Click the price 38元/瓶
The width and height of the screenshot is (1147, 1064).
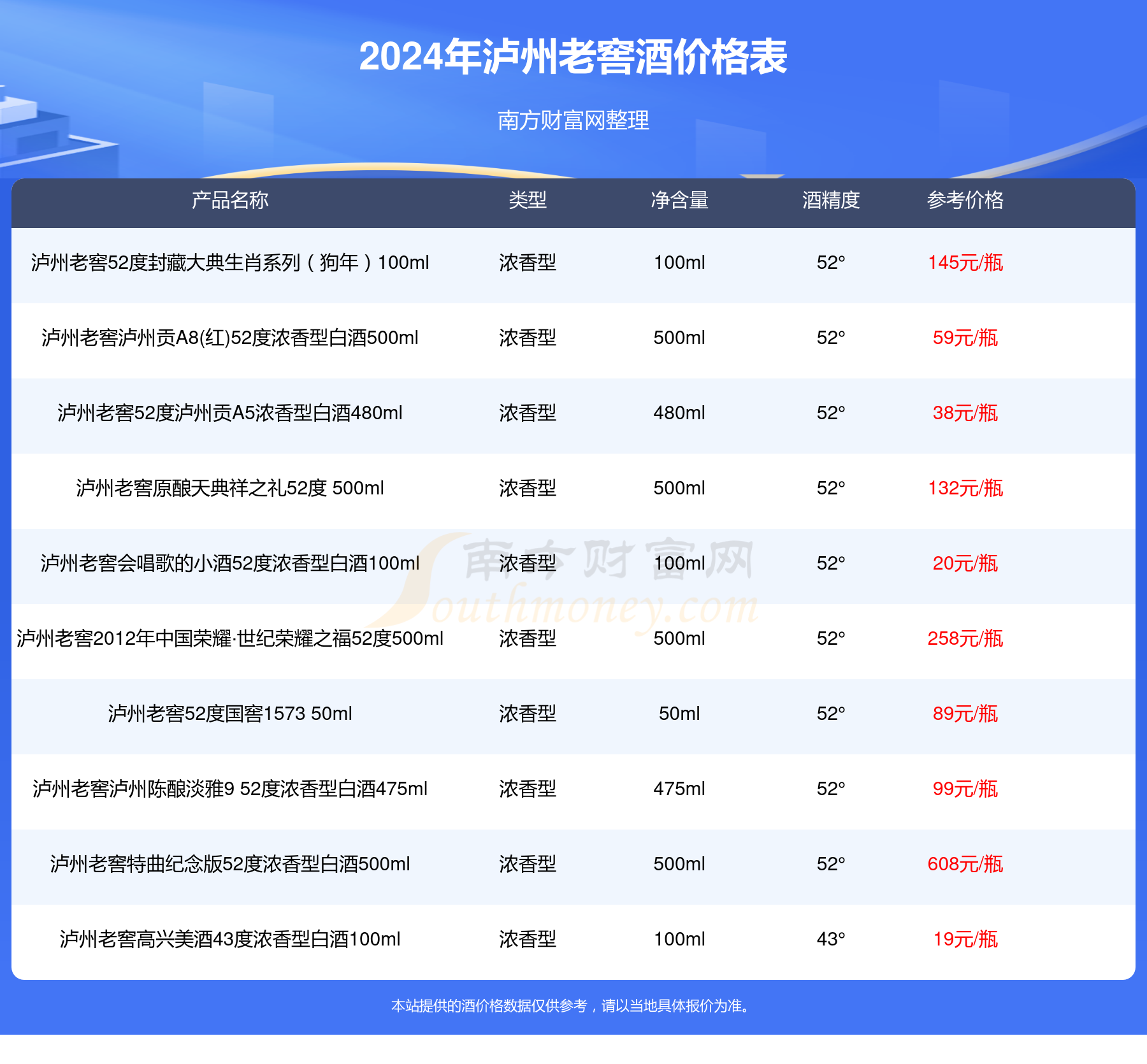(x=965, y=413)
